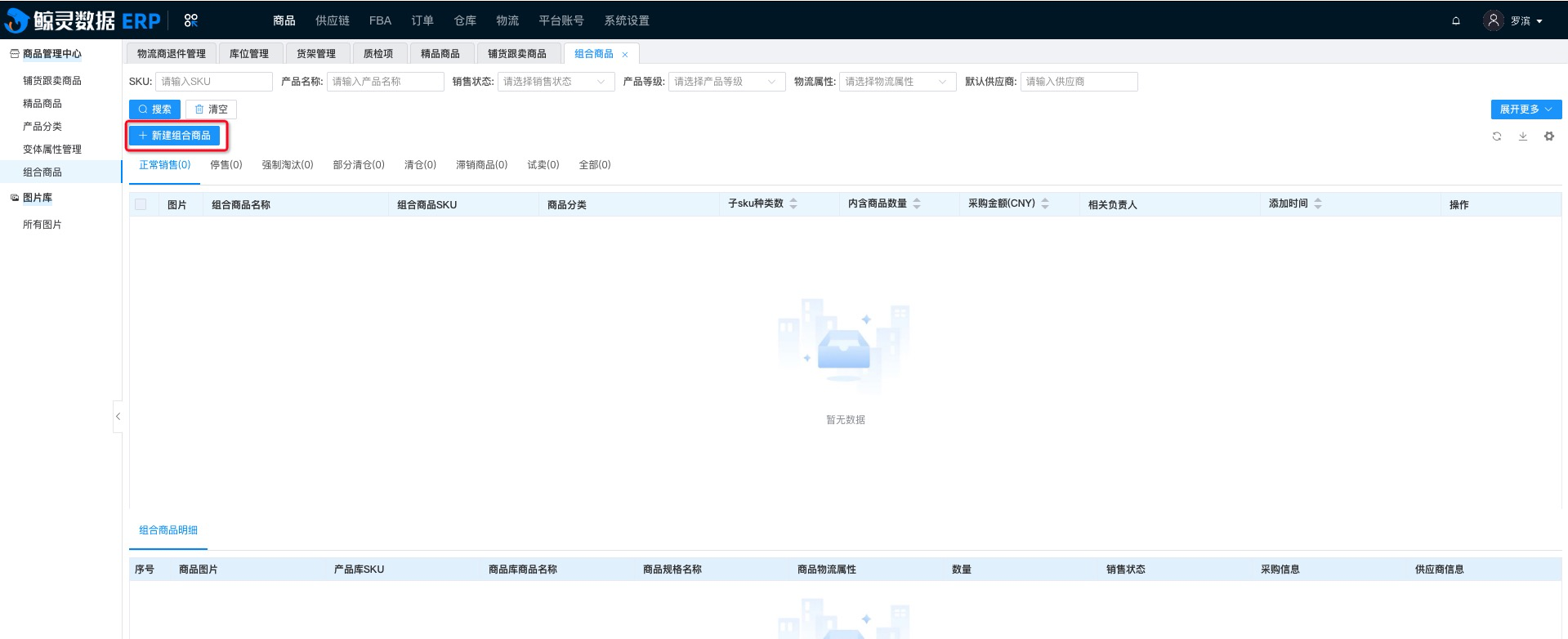This screenshot has height=639, width=1568.
Task: Open the app grid icon beside the logo
Action: (190, 20)
